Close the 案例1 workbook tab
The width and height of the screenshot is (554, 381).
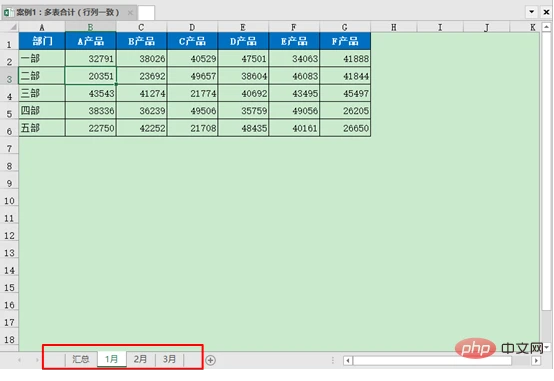coord(130,13)
